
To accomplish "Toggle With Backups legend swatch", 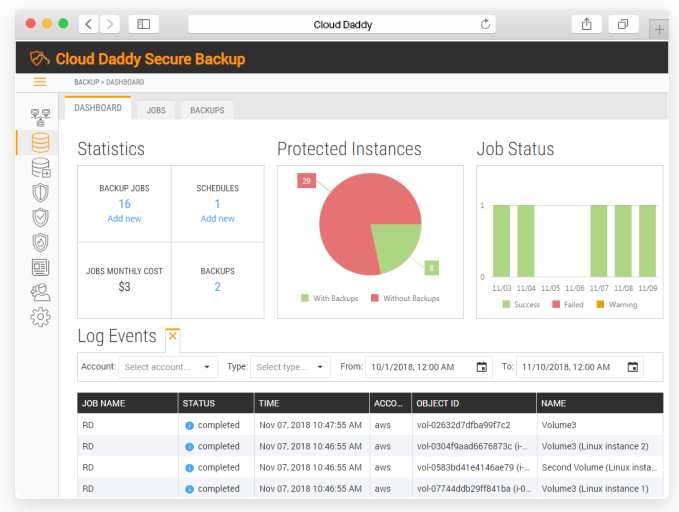I will [x=305, y=298].
